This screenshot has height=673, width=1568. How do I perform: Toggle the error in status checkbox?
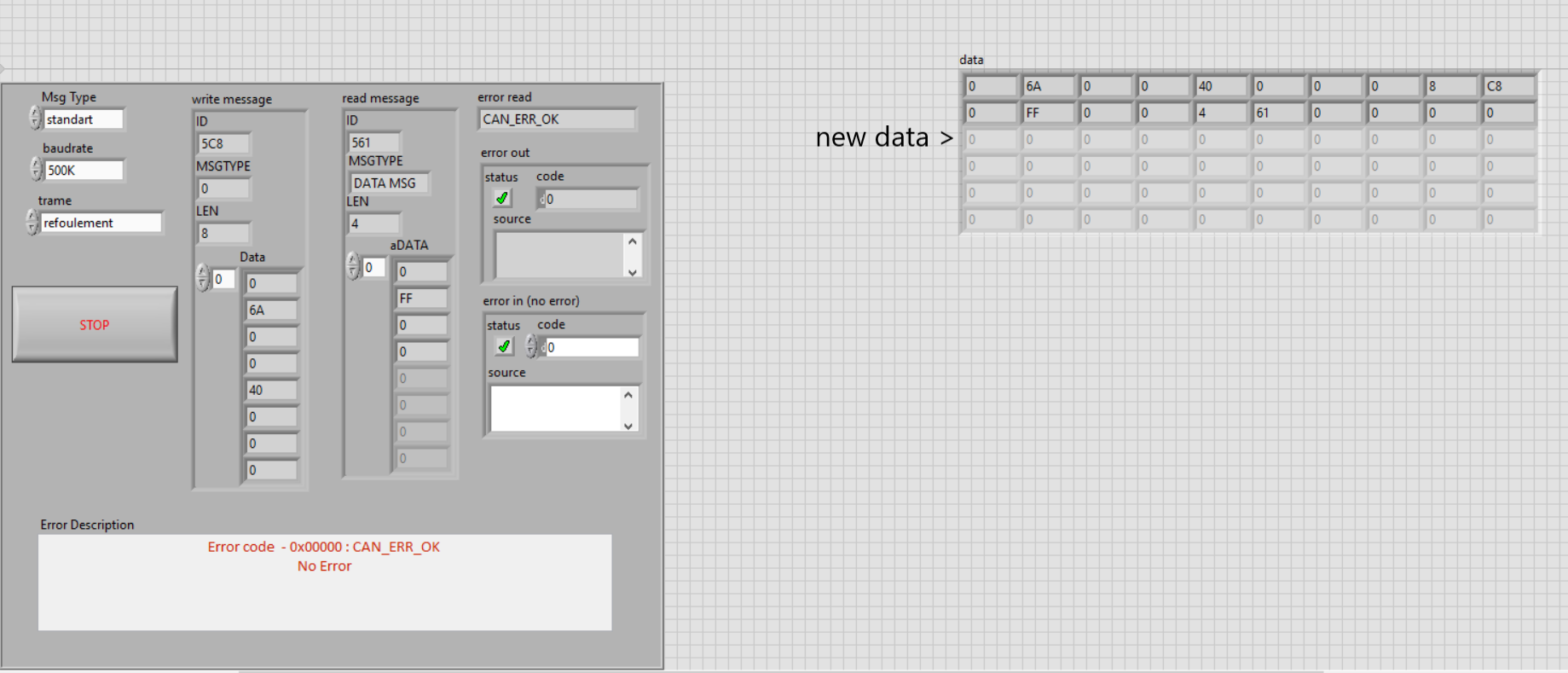pos(504,346)
